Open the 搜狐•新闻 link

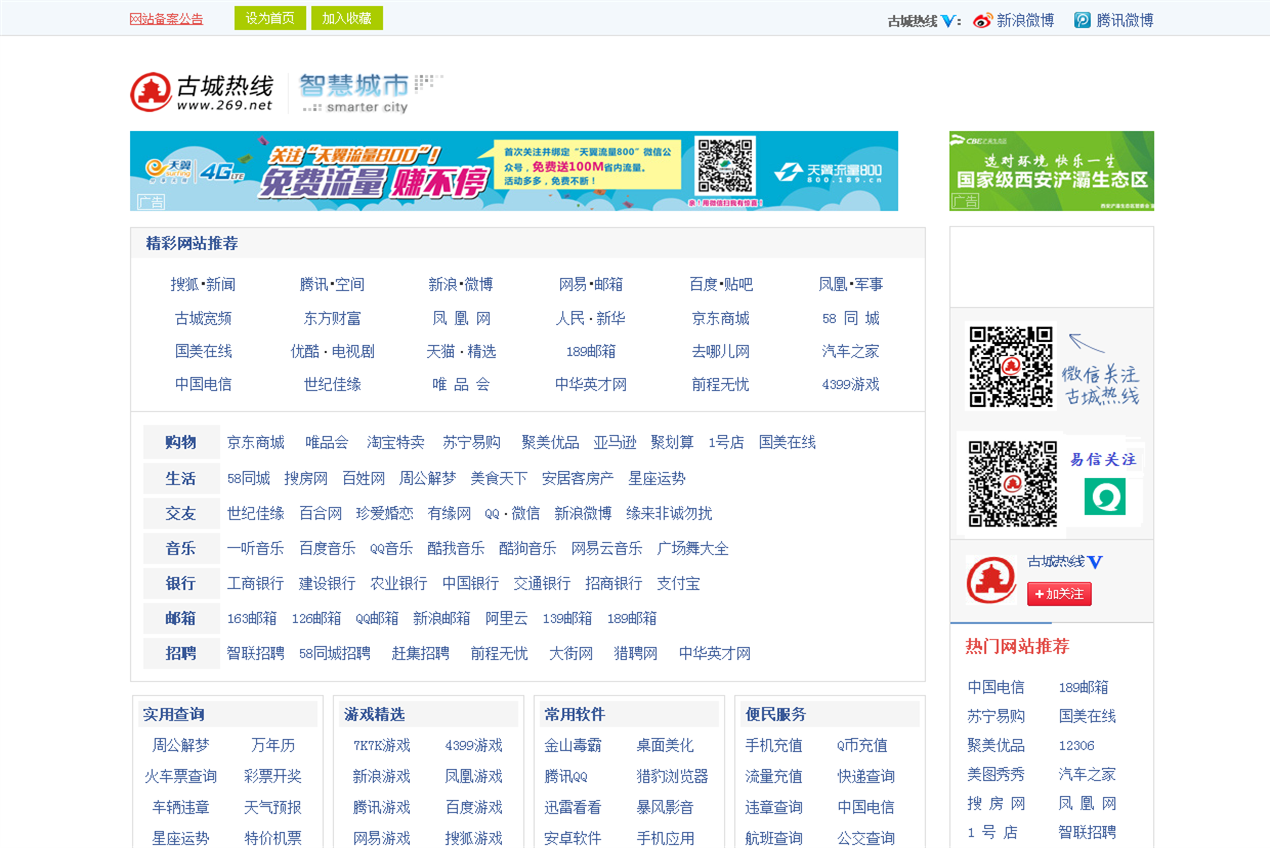[203, 285]
